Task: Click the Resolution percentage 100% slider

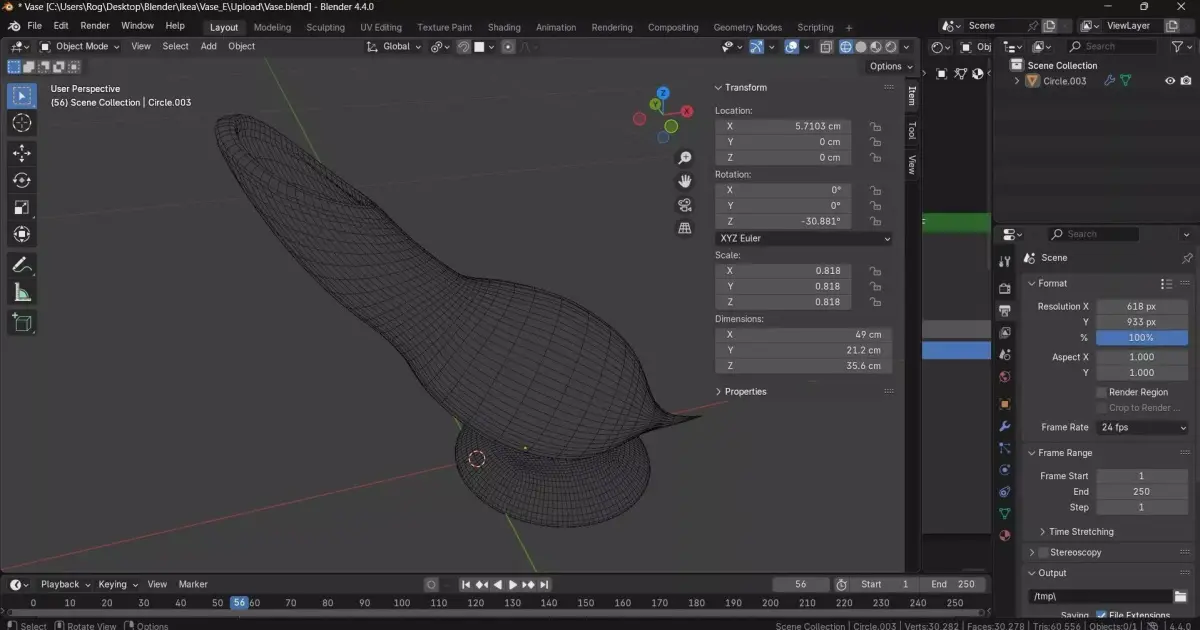Action: pos(1142,338)
